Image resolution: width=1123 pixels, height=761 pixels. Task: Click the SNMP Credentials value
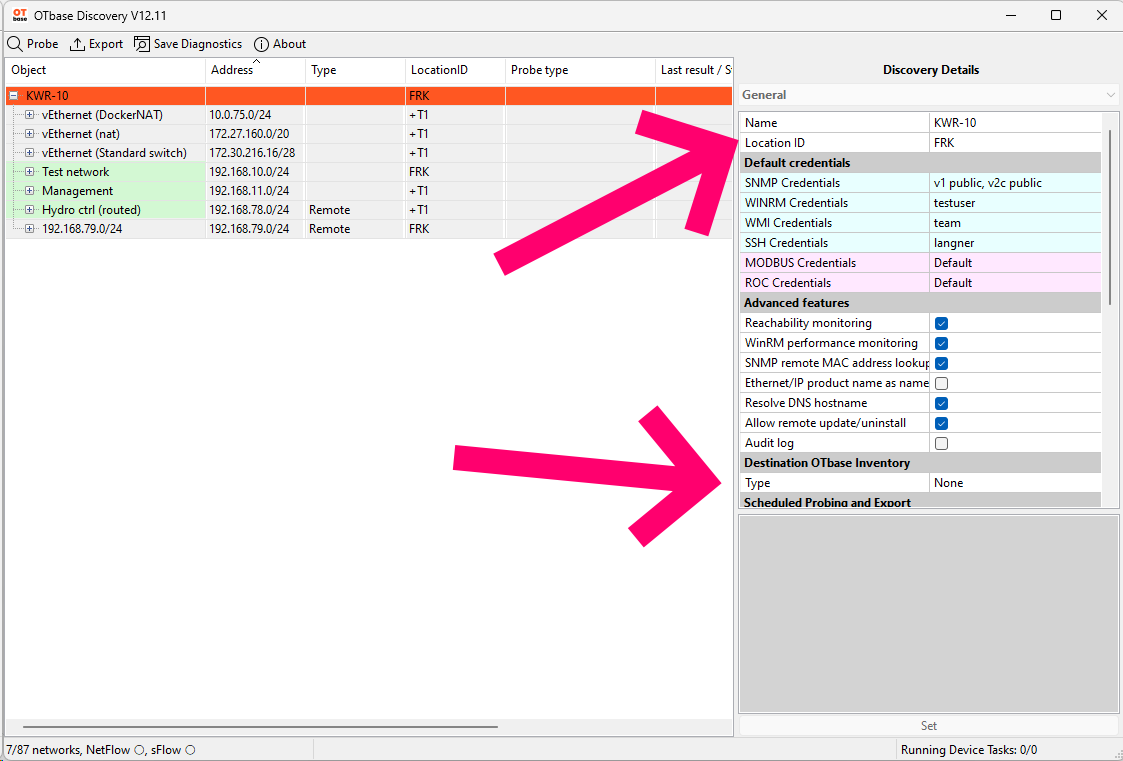click(1015, 183)
